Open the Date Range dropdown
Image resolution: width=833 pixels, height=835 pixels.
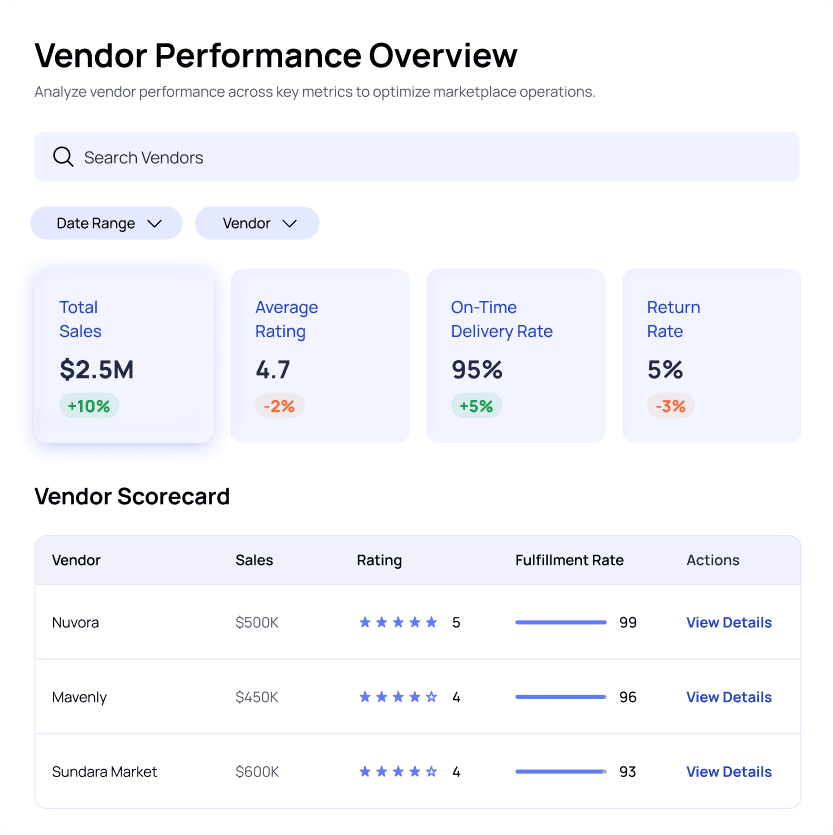coord(106,223)
